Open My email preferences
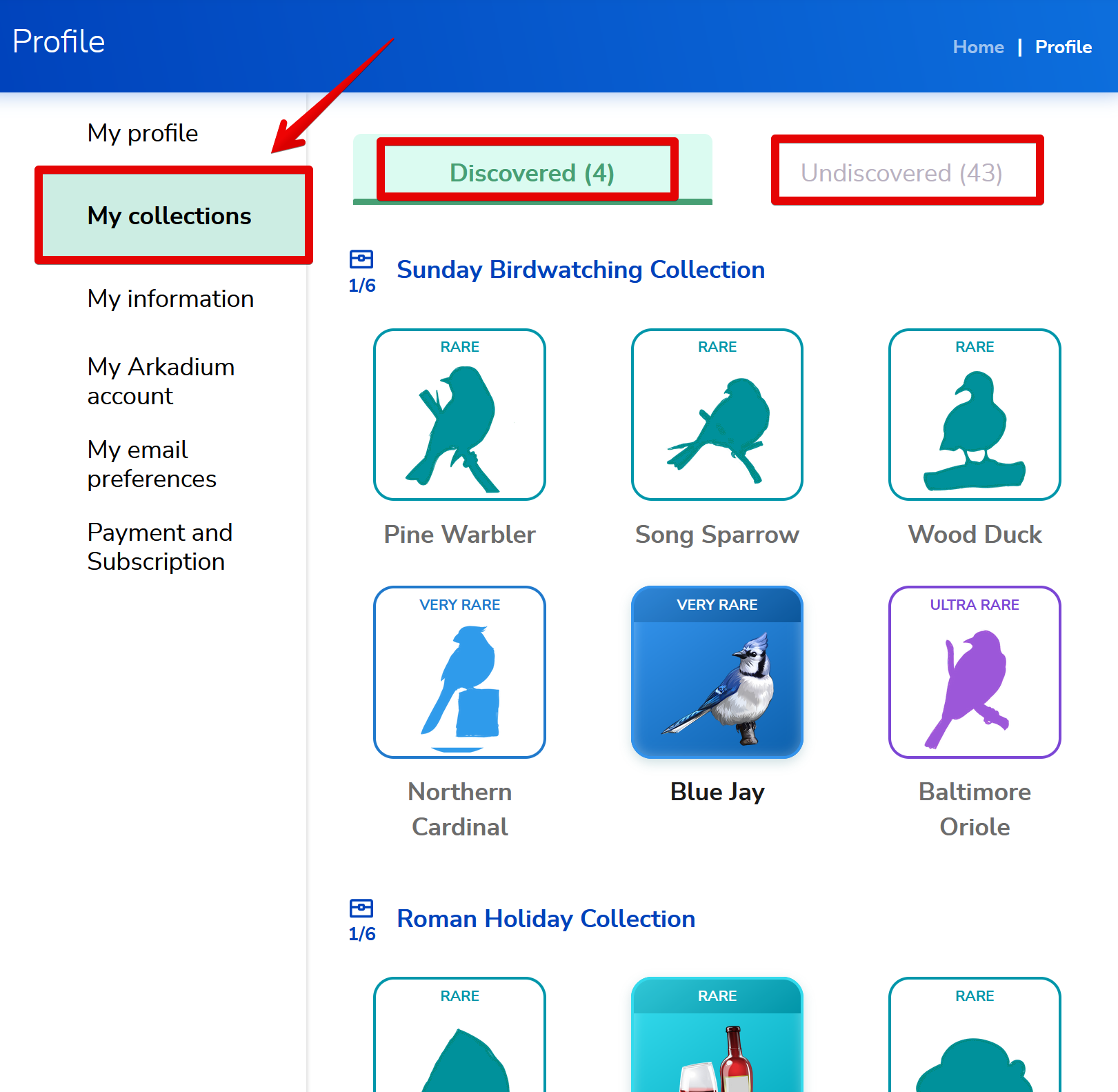Image resolution: width=1118 pixels, height=1092 pixels. click(152, 464)
